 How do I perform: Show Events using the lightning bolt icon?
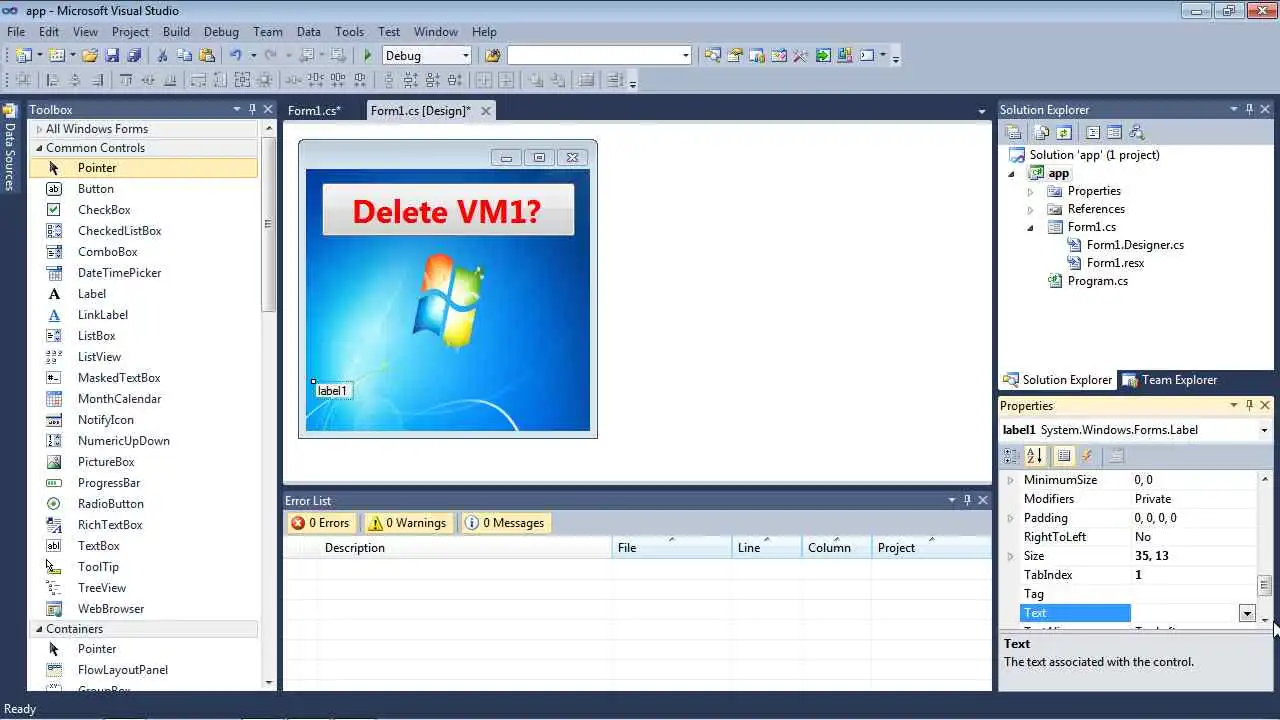click(x=1087, y=456)
